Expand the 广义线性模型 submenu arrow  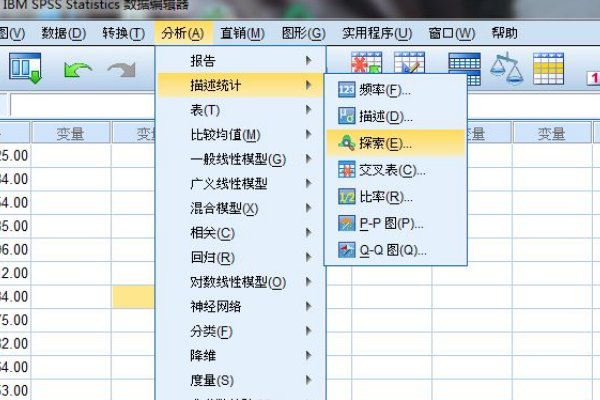308,183
